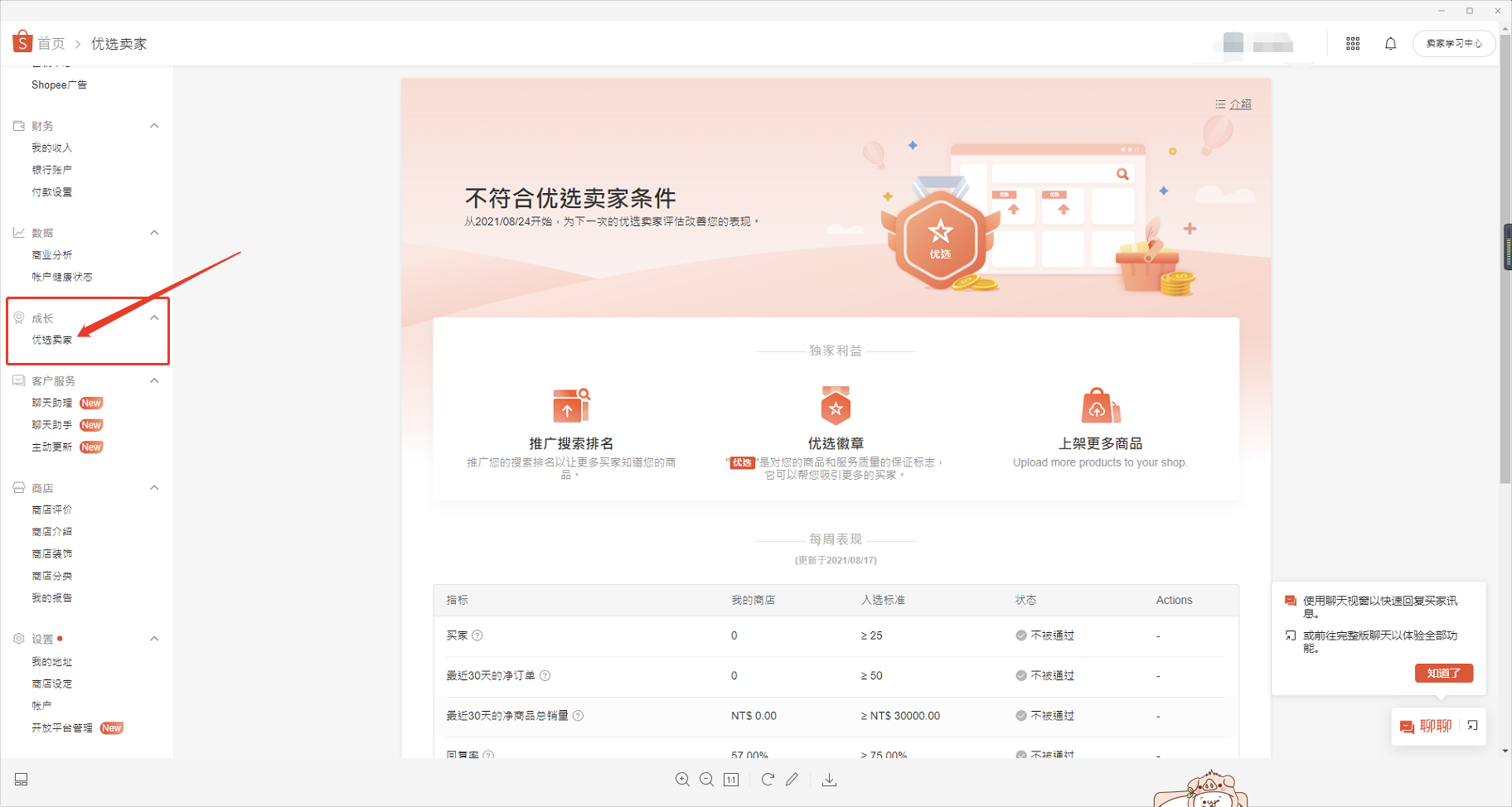Collapse the 财务 section chevron
This screenshot has height=807, width=1512.
154,126
